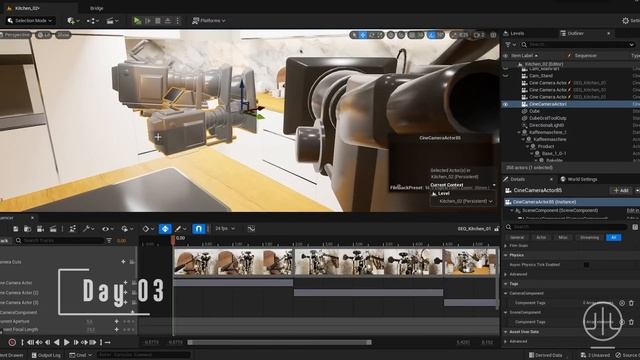The height and width of the screenshot is (360, 640).
Task: Select the Cam_Stand item in Outliner
Action: pyautogui.click(x=541, y=76)
